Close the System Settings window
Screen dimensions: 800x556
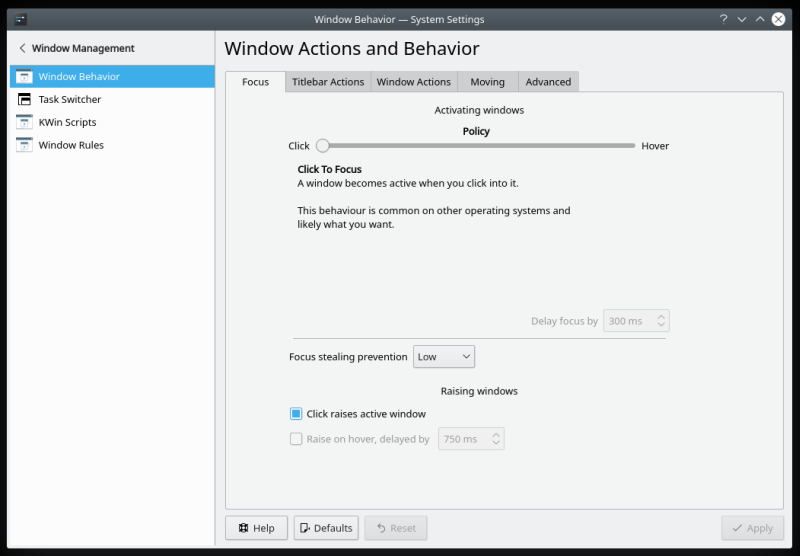point(778,19)
